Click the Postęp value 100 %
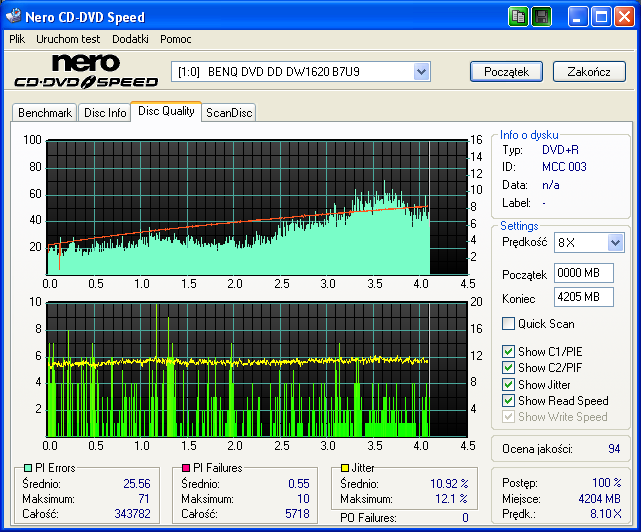The width and height of the screenshot is (641, 532). coord(607,483)
